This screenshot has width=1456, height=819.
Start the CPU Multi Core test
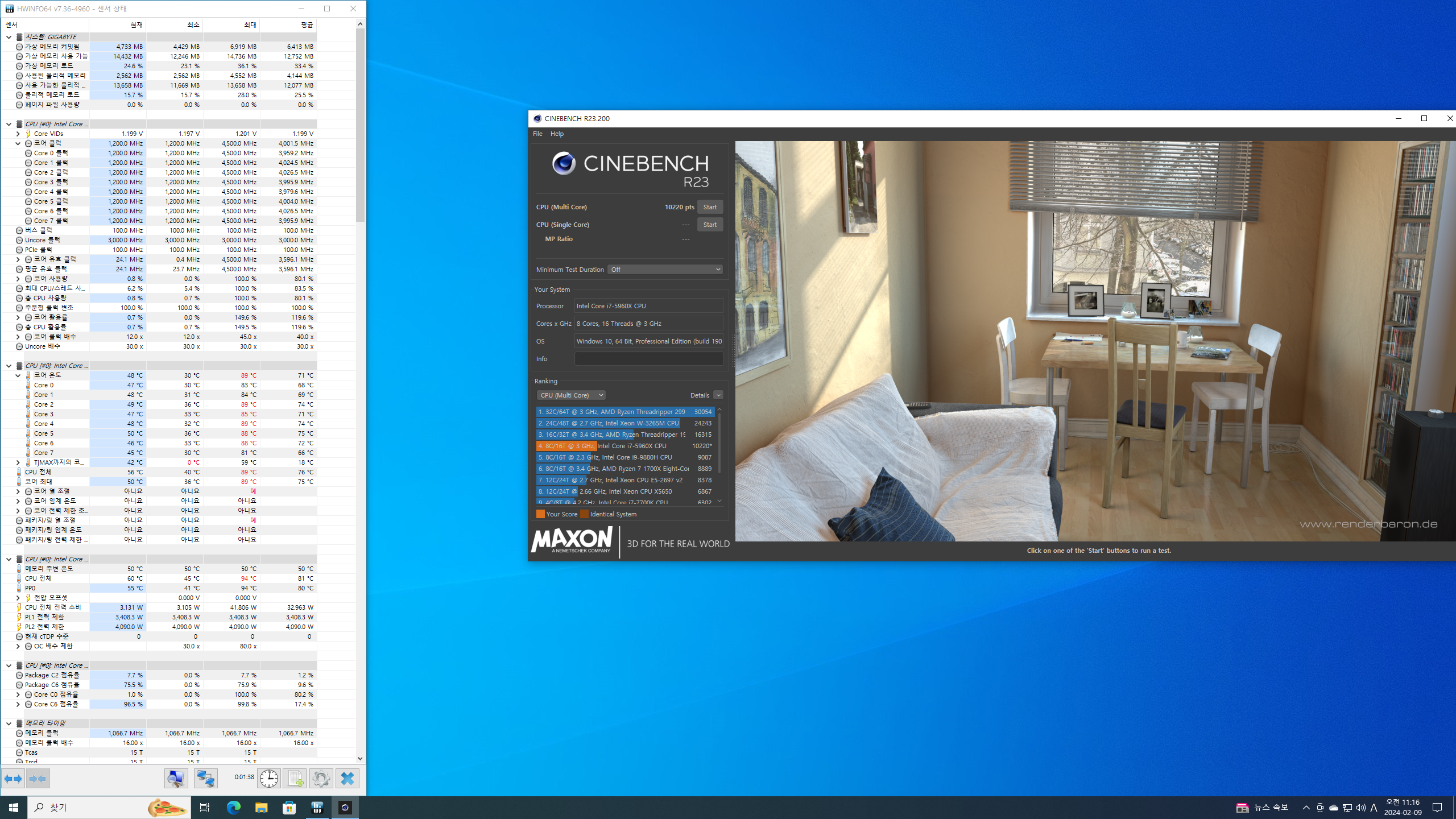tap(710, 207)
